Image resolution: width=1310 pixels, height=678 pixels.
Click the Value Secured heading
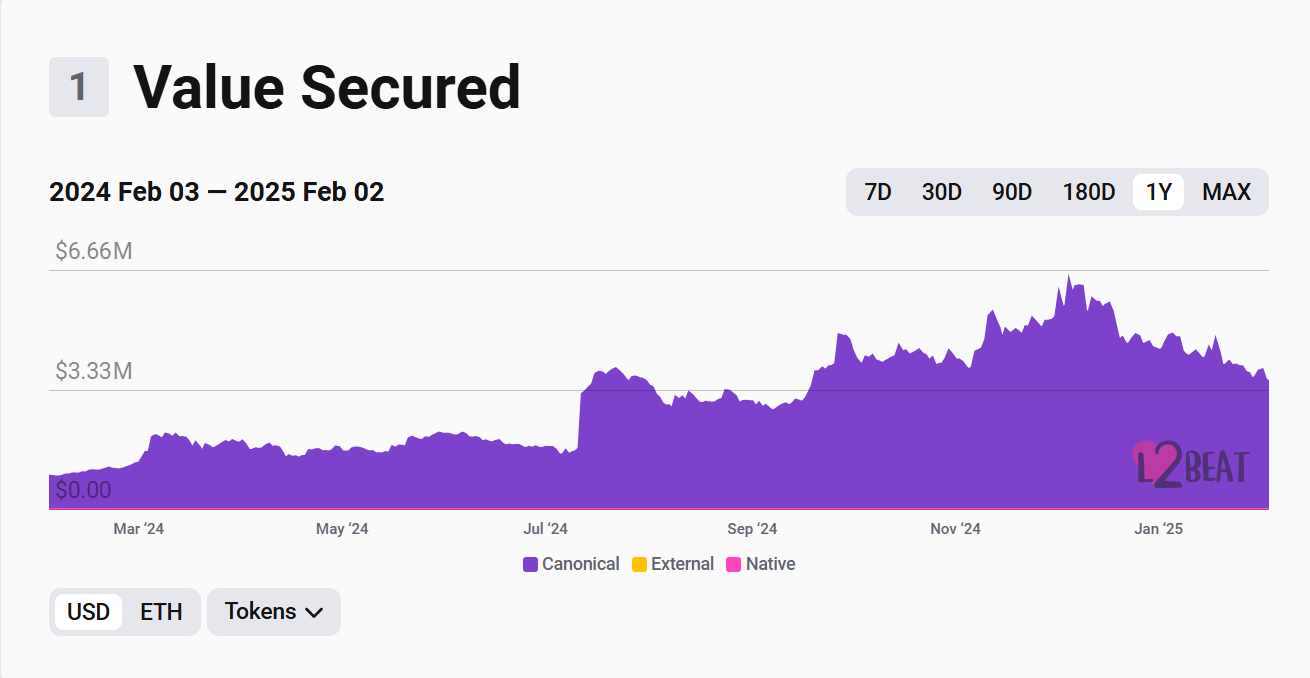click(327, 87)
